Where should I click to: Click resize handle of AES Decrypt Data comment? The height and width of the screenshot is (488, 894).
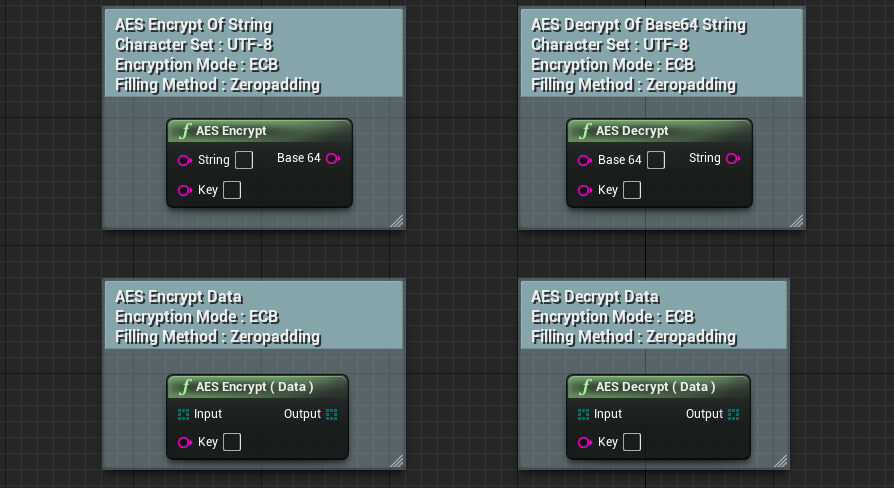point(781,461)
